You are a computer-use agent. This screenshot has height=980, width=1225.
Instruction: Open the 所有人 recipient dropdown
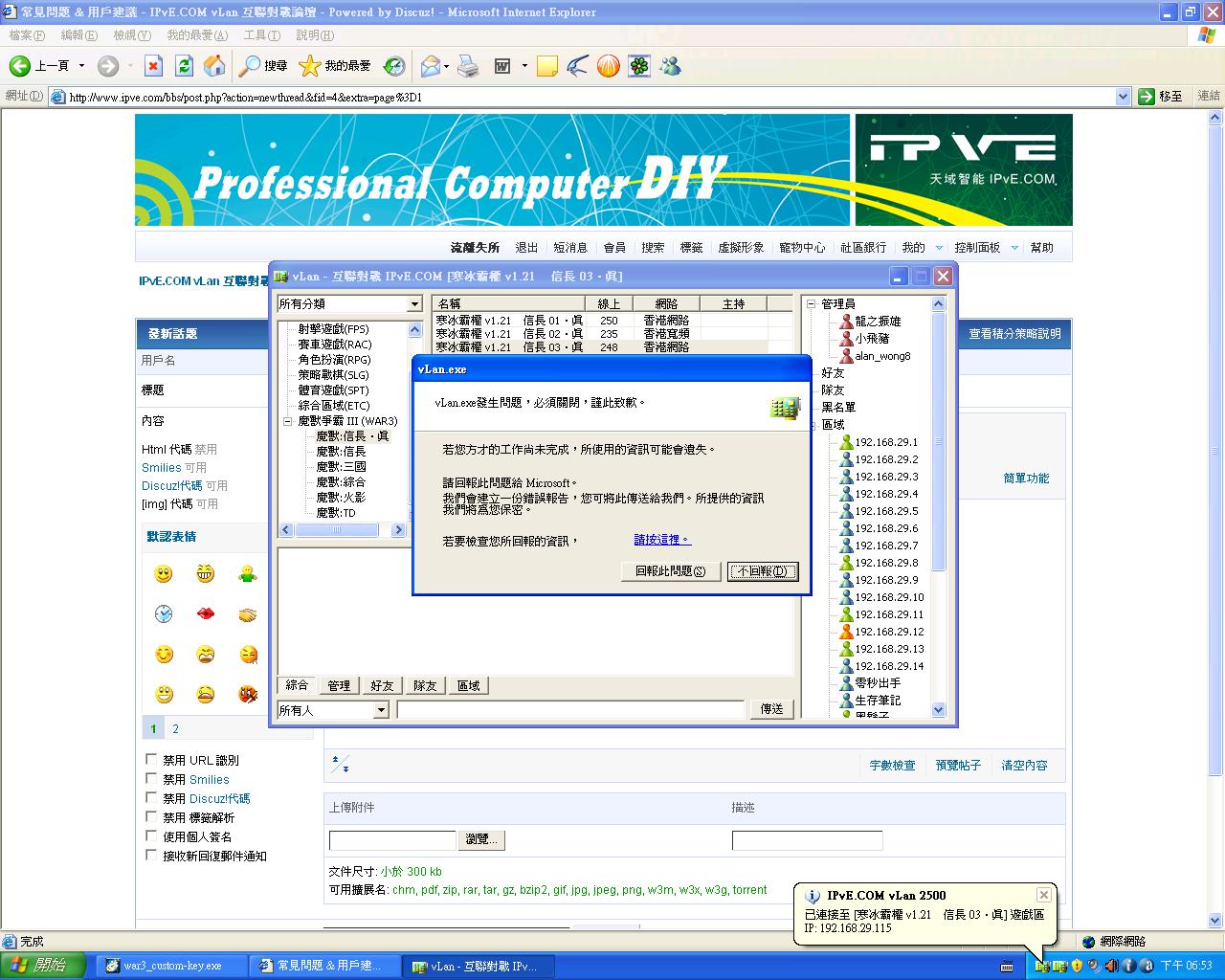coord(381,710)
